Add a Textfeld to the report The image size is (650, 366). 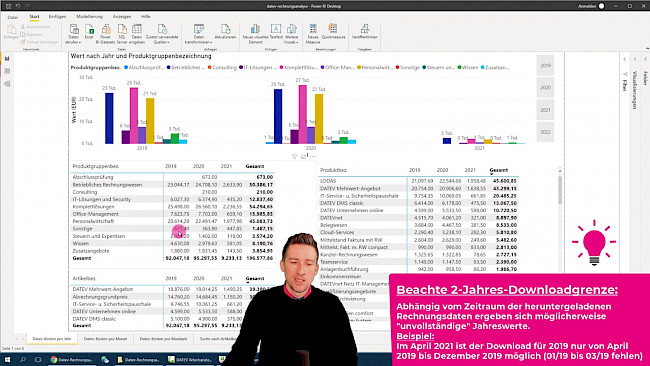coord(276,32)
